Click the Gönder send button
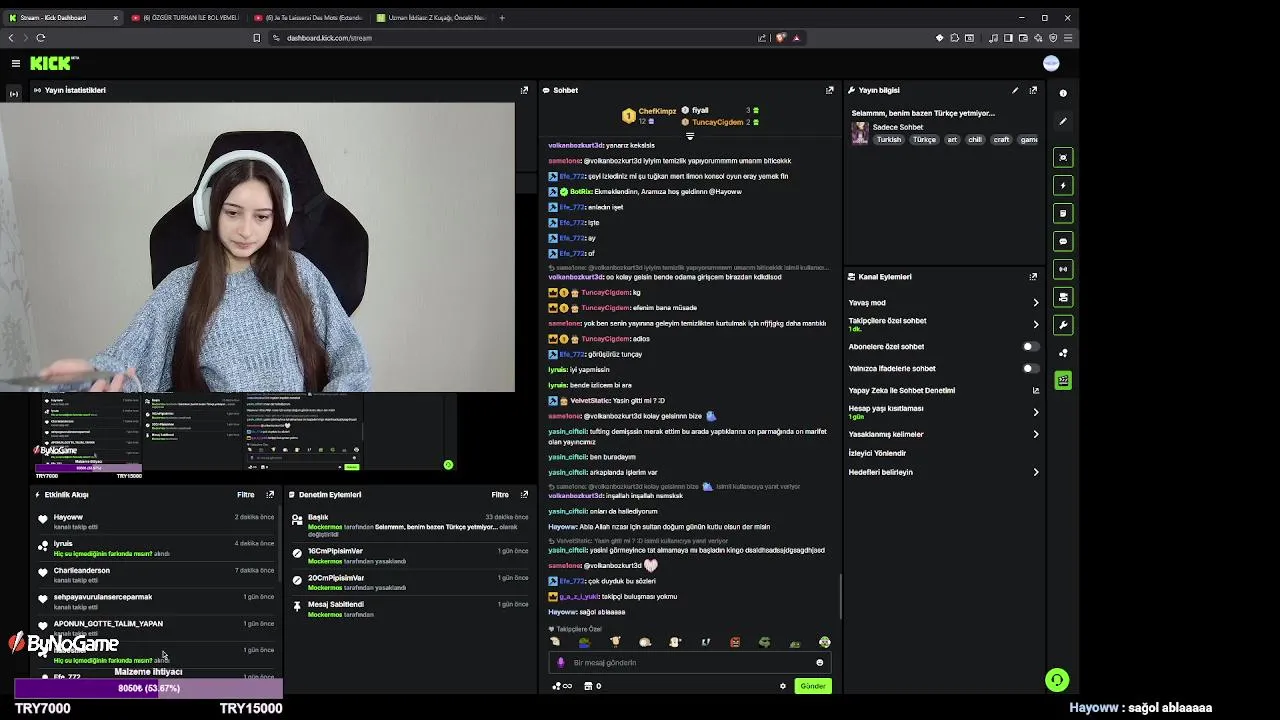The width and height of the screenshot is (1280, 720). coord(812,686)
